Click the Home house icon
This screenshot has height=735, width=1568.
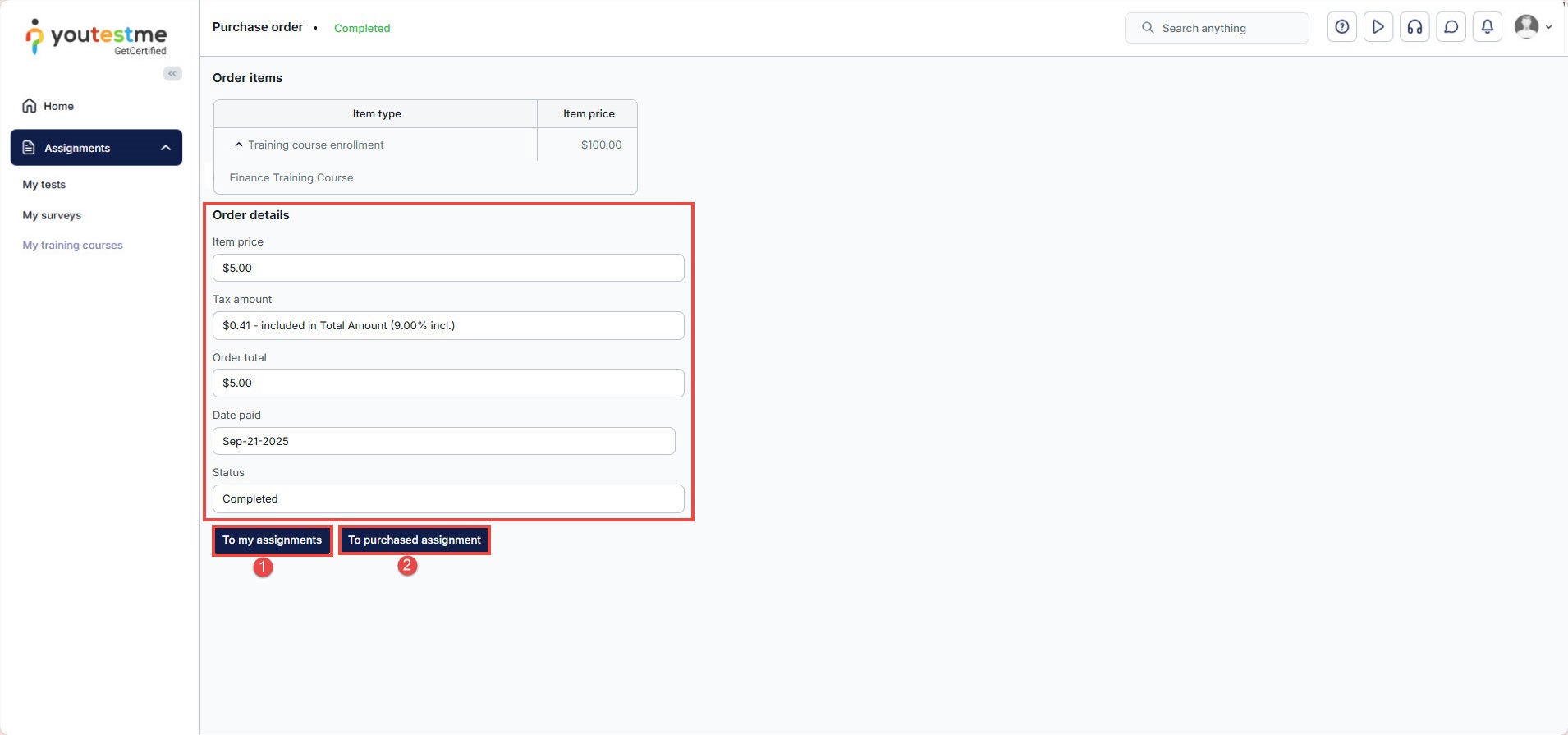tap(30, 106)
